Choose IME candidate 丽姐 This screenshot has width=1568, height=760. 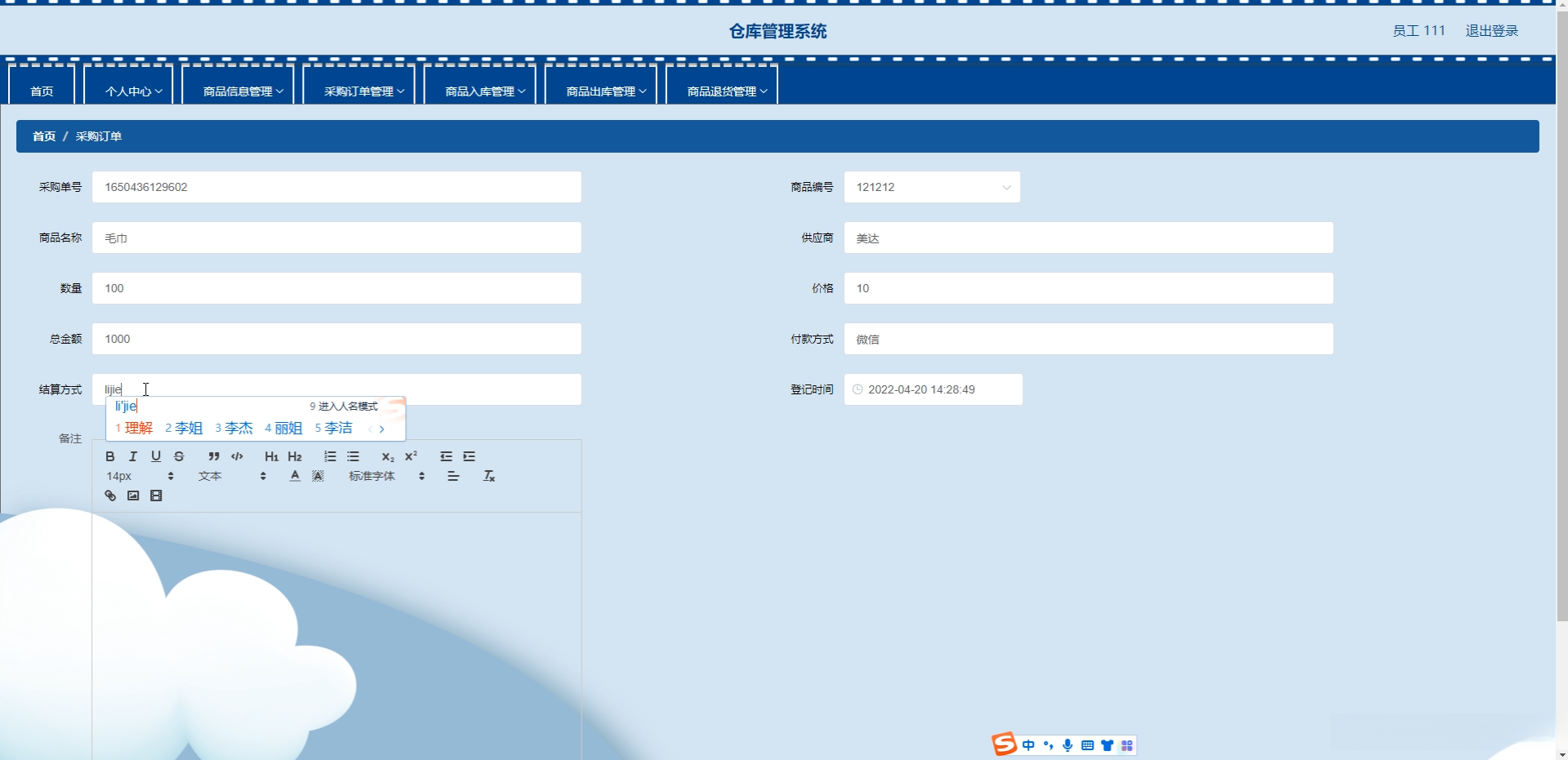[x=283, y=428]
